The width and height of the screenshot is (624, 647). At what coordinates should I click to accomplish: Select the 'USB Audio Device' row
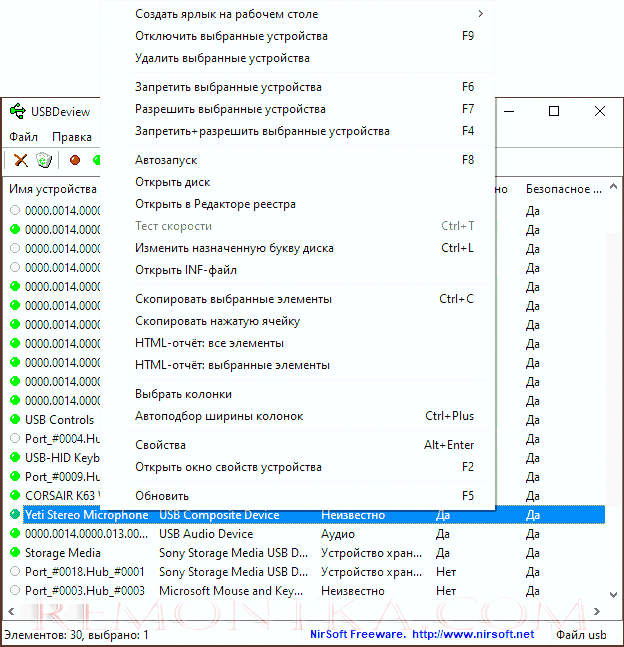[x=206, y=534]
